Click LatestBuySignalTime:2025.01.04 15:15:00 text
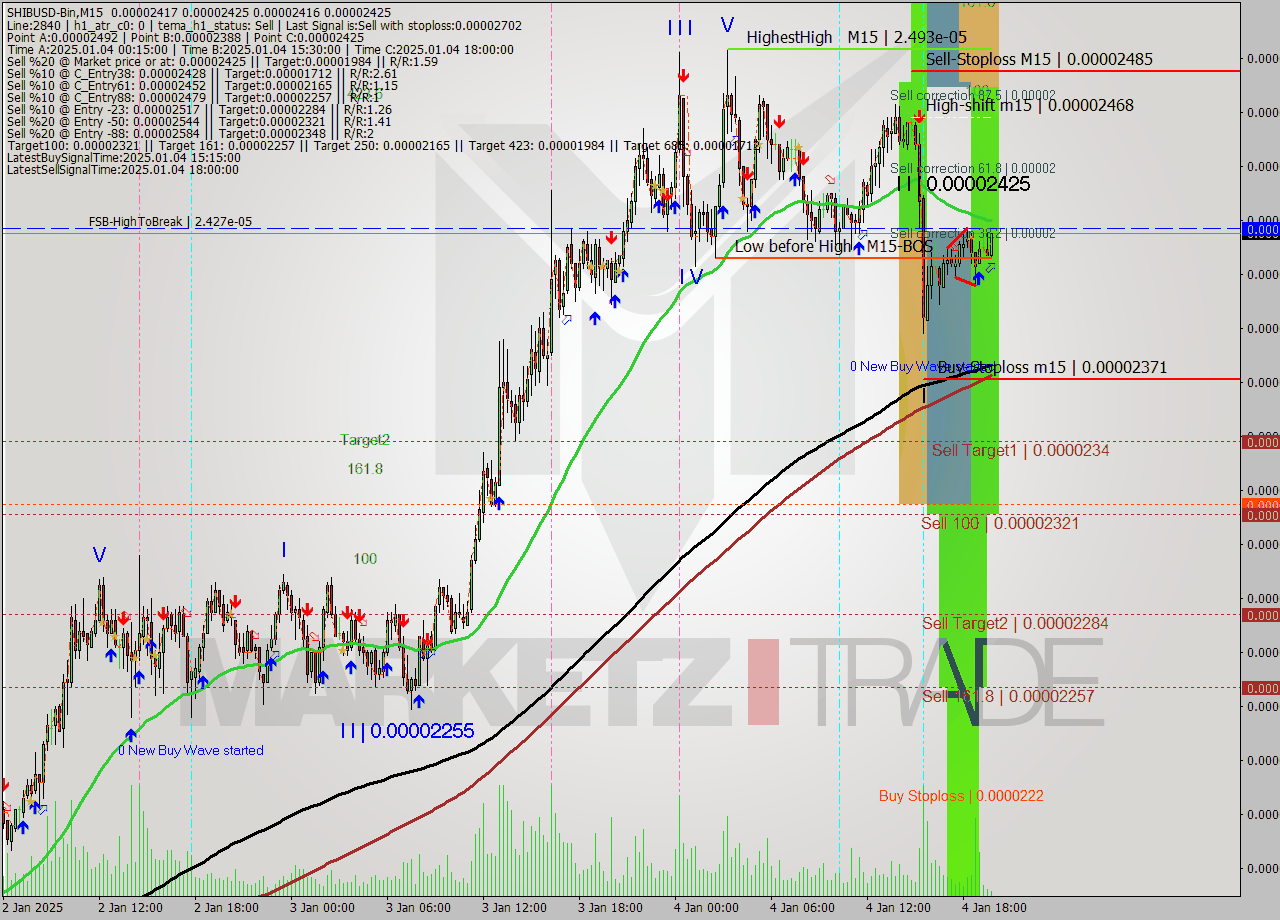 click(x=123, y=157)
